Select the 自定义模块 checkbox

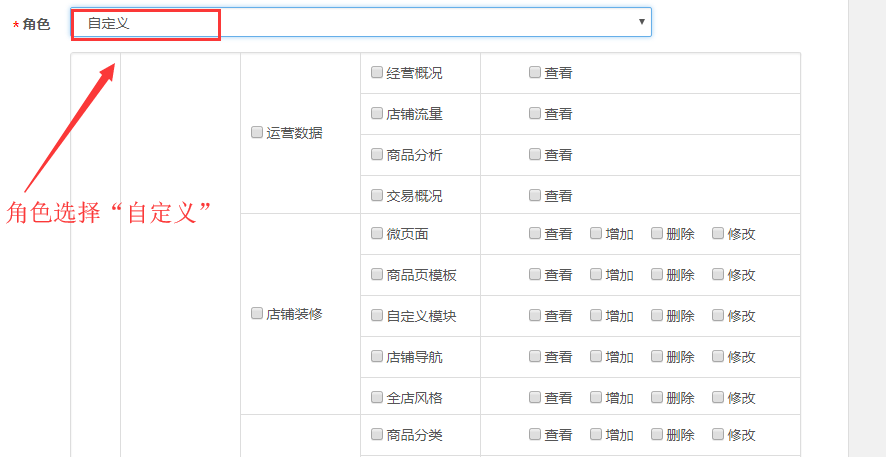coord(377,315)
